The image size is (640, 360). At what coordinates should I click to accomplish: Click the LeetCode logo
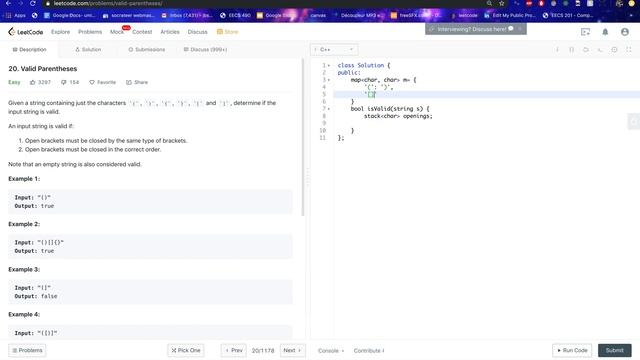tap(26, 32)
